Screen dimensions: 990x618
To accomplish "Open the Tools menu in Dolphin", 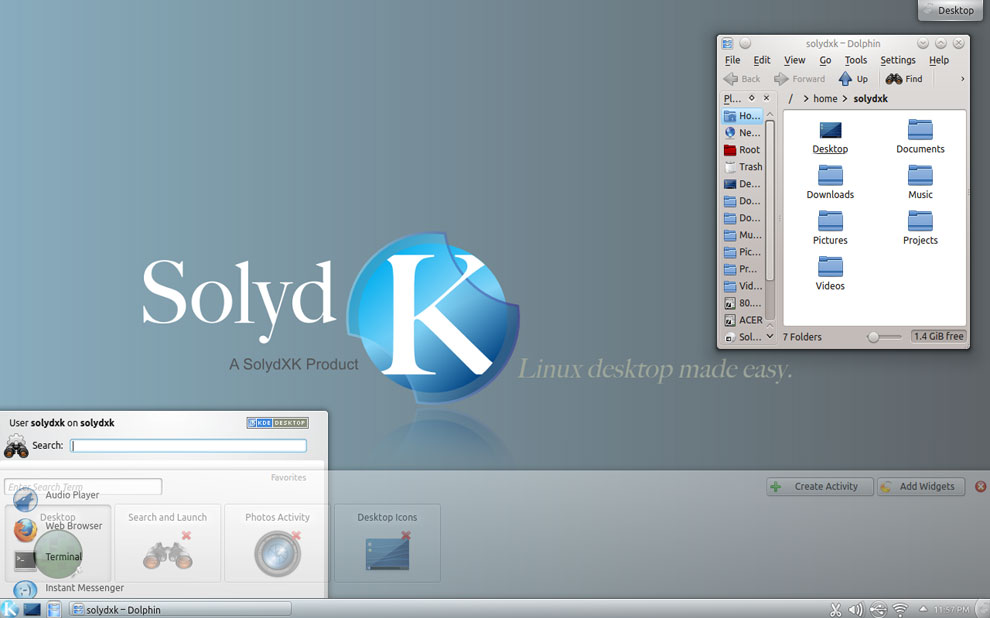I will (x=856, y=60).
